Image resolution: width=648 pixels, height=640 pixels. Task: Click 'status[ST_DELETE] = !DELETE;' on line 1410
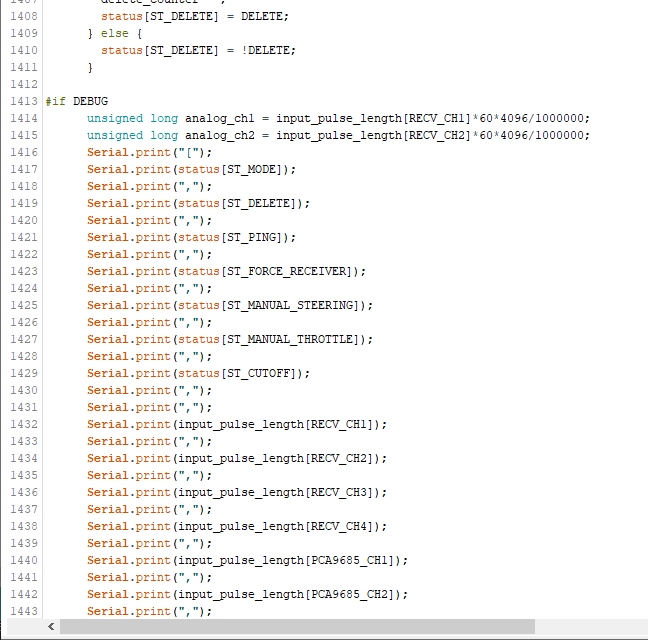pos(198,50)
